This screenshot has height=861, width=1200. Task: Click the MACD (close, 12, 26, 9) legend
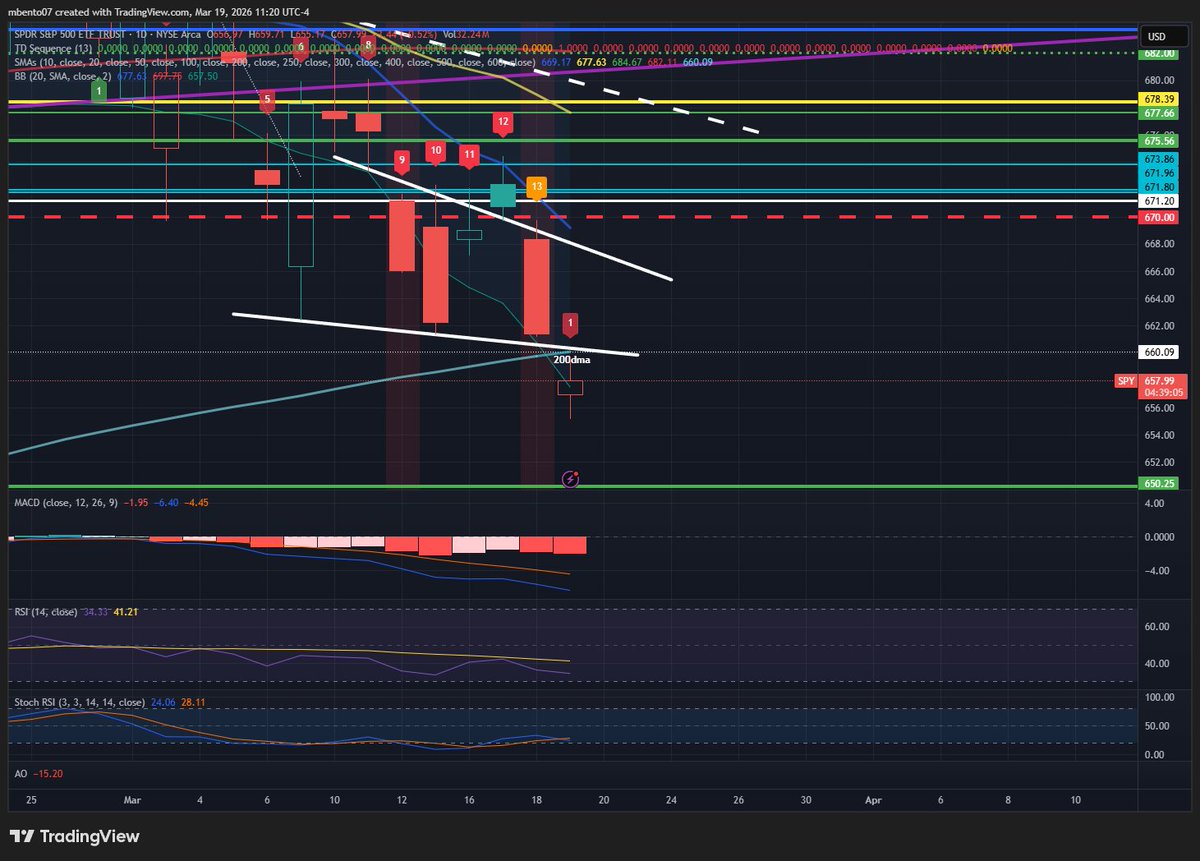[65, 502]
